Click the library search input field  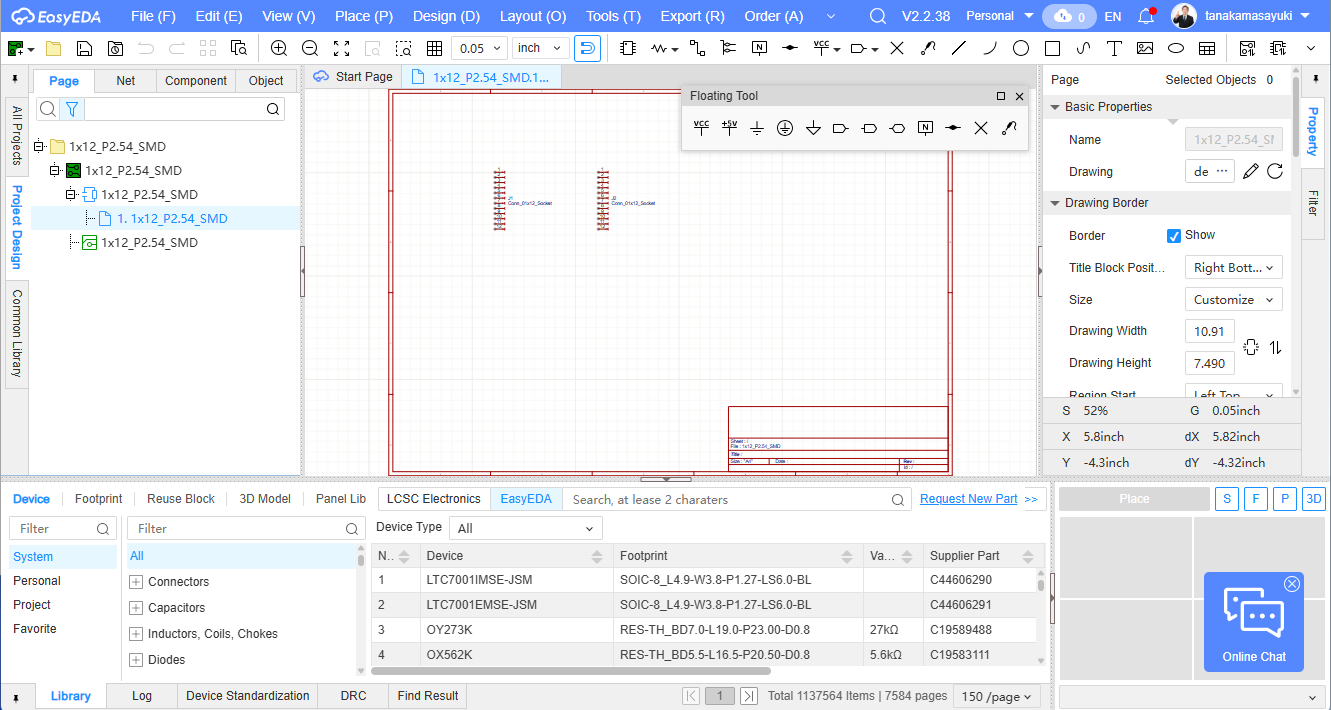pos(730,499)
